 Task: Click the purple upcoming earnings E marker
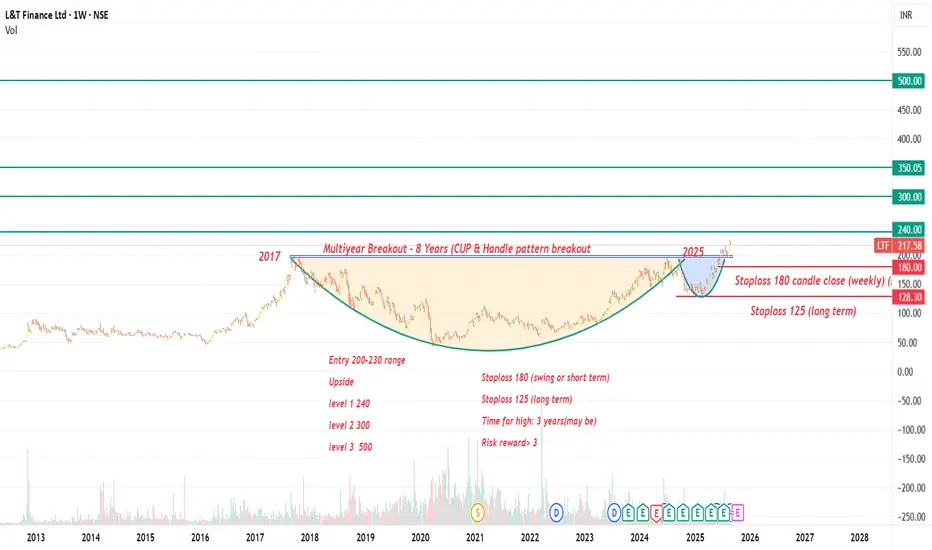pos(738,513)
